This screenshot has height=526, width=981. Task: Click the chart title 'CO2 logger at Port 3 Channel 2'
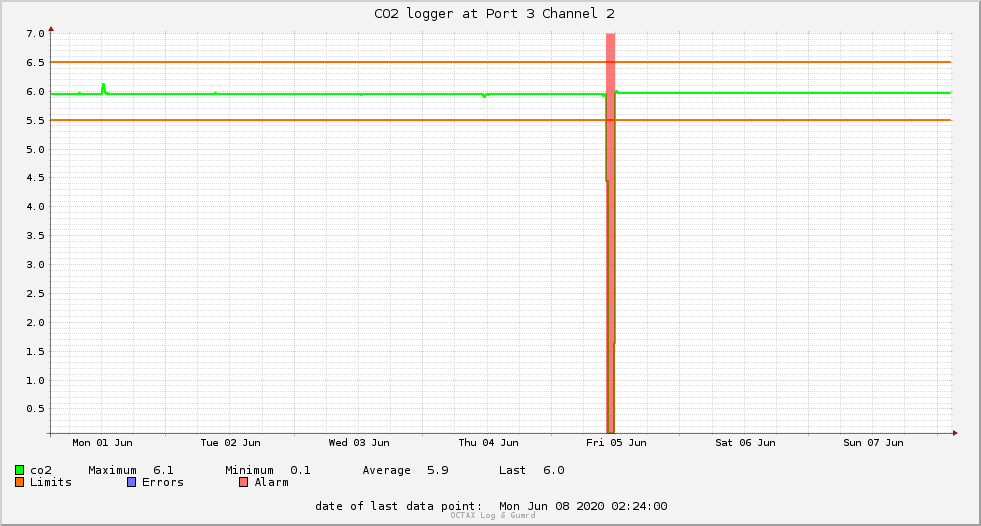tap(494, 14)
